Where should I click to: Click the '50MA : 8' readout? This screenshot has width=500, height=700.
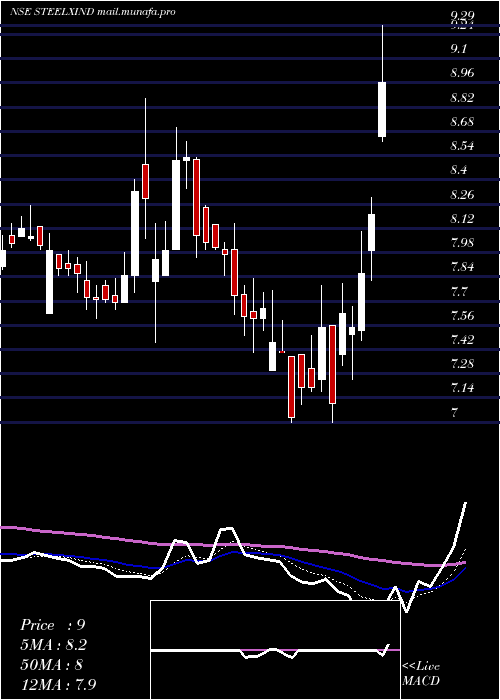51,665
